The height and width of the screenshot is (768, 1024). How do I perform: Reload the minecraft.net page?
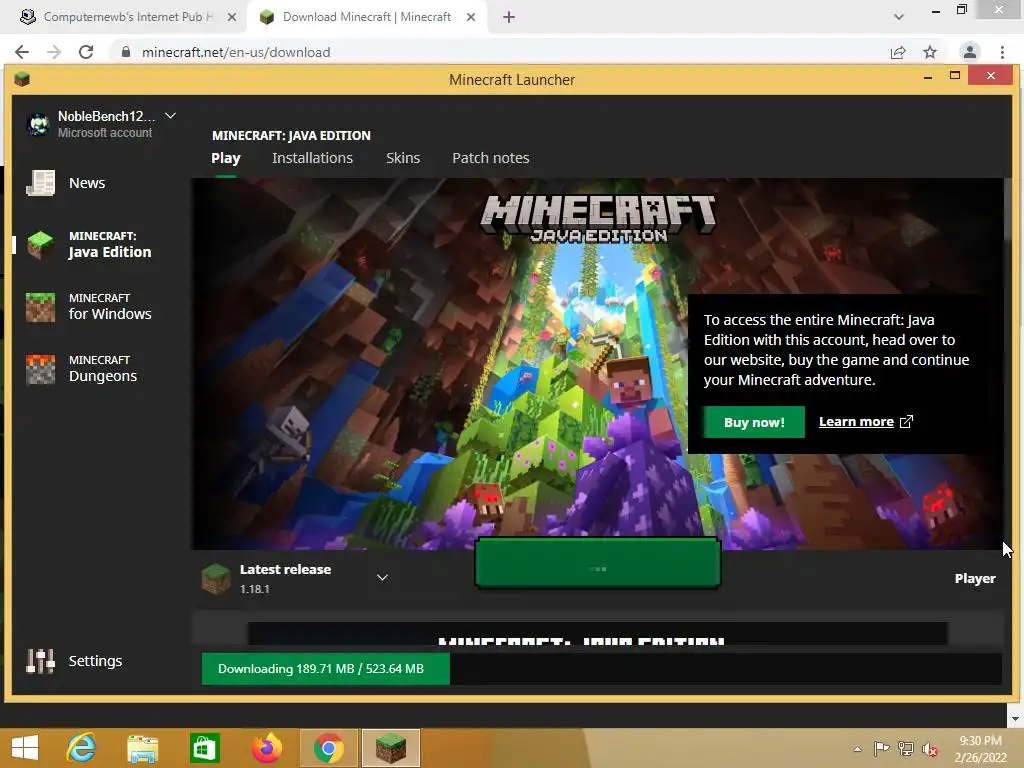coord(86,52)
